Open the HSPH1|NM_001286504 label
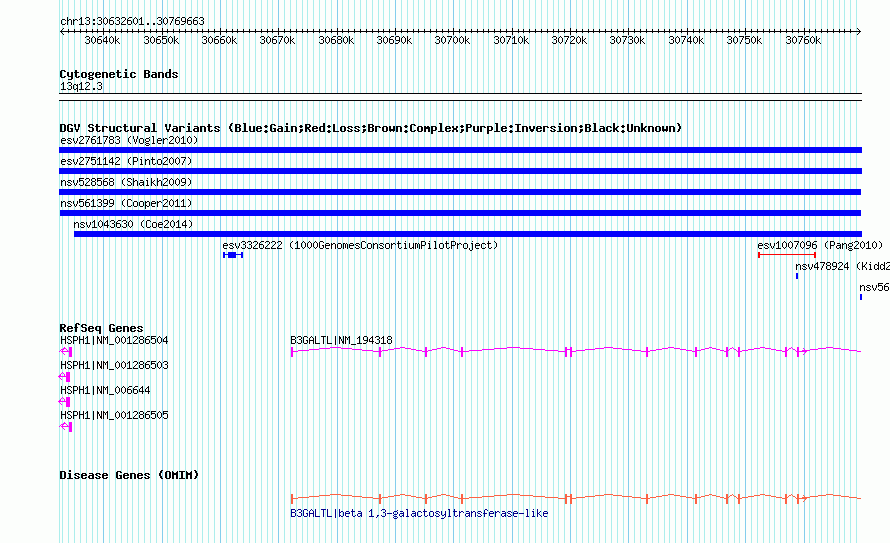 point(114,340)
